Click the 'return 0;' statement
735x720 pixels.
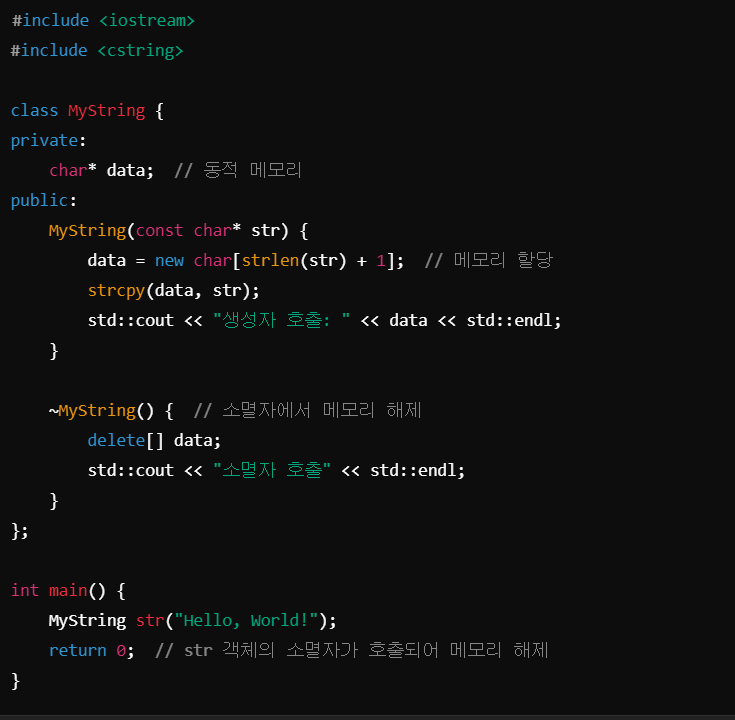[x=91, y=651]
